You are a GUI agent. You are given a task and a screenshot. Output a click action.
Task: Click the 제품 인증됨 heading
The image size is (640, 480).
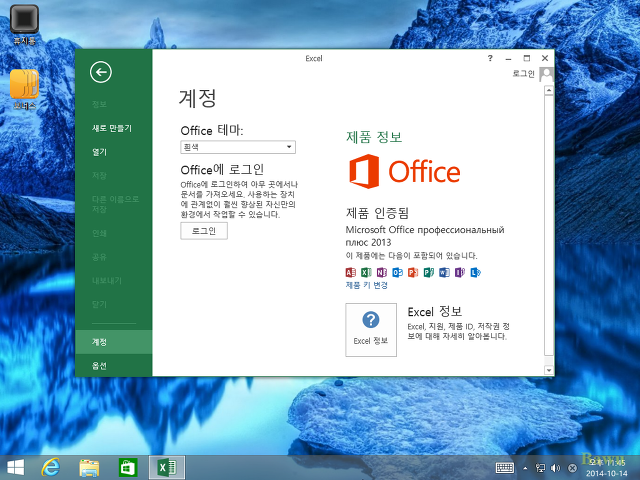pyautogui.click(x=378, y=213)
